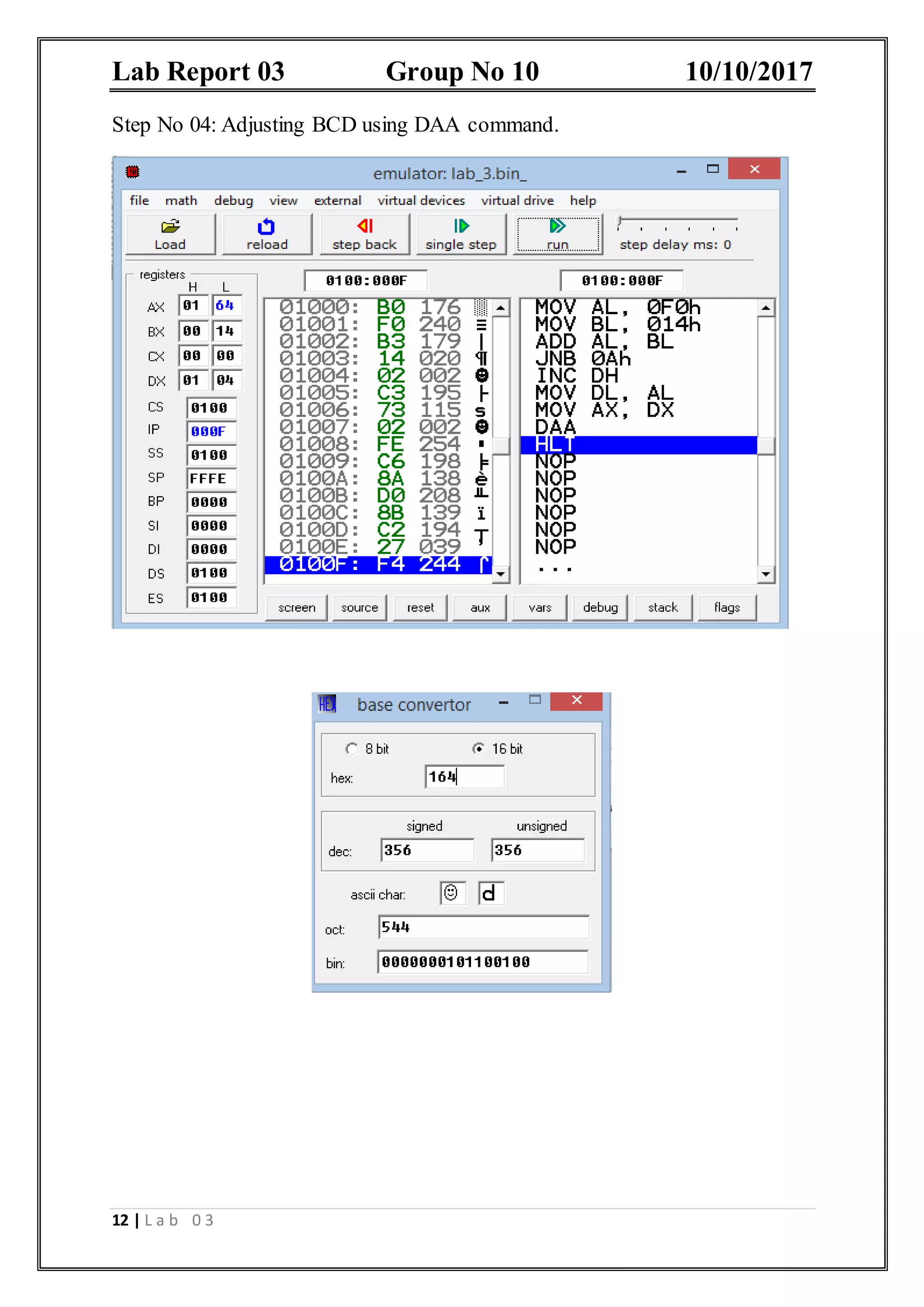The height and width of the screenshot is (1307, 924).
Task: Click the run button
Action: [x=558, y=234]
